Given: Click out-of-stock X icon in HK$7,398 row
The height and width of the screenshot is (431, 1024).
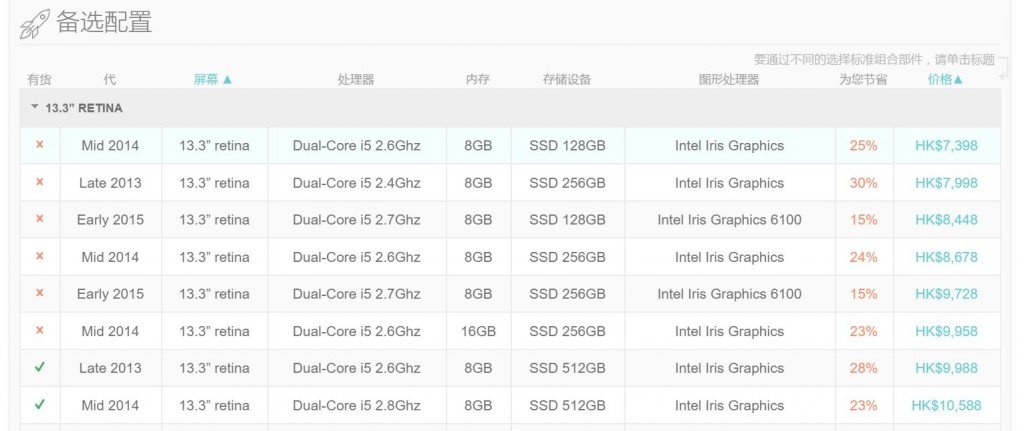Looking at the screenshot, I should 40,145.
